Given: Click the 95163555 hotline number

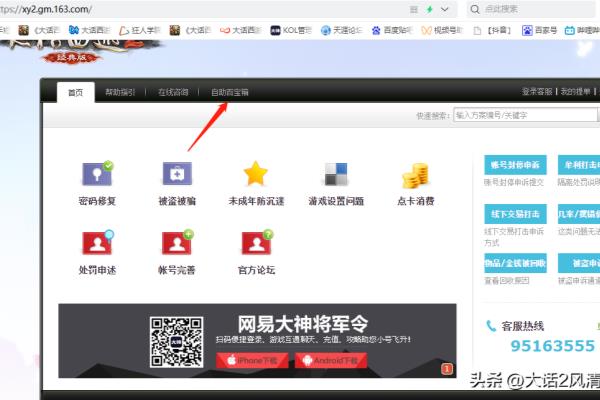Looking at the screenshot, I should (553, 346).
